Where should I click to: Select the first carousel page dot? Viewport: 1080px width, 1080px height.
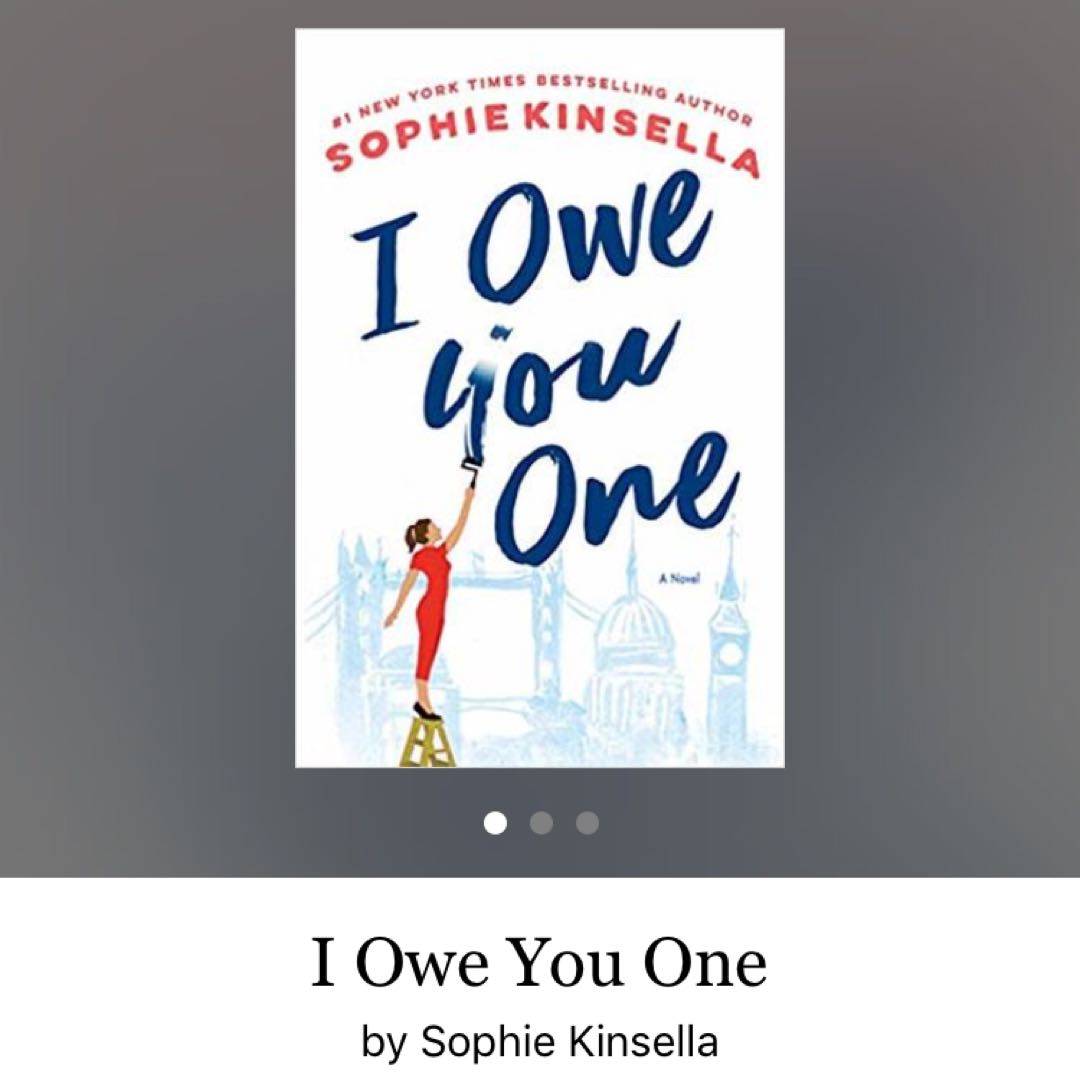[495, 822]
